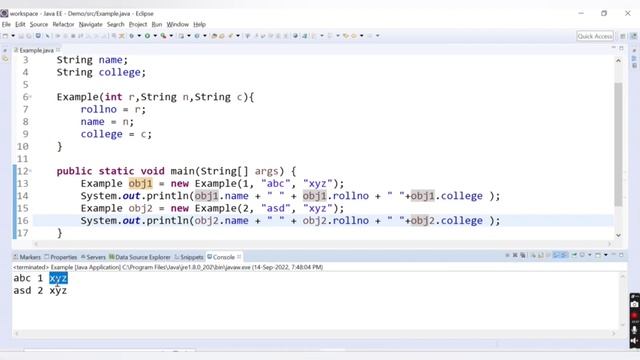640x360 pixels.
Task: Minimize the Console view panel
Action: pos(613,255)
